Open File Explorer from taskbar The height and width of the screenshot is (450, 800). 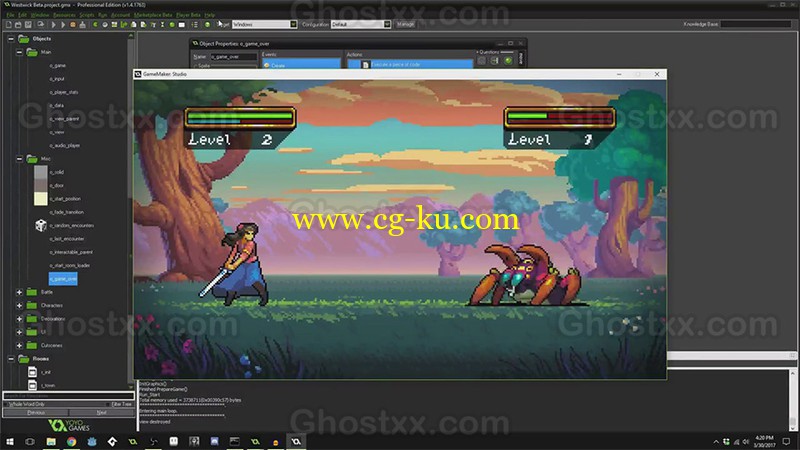coord(51,442)
